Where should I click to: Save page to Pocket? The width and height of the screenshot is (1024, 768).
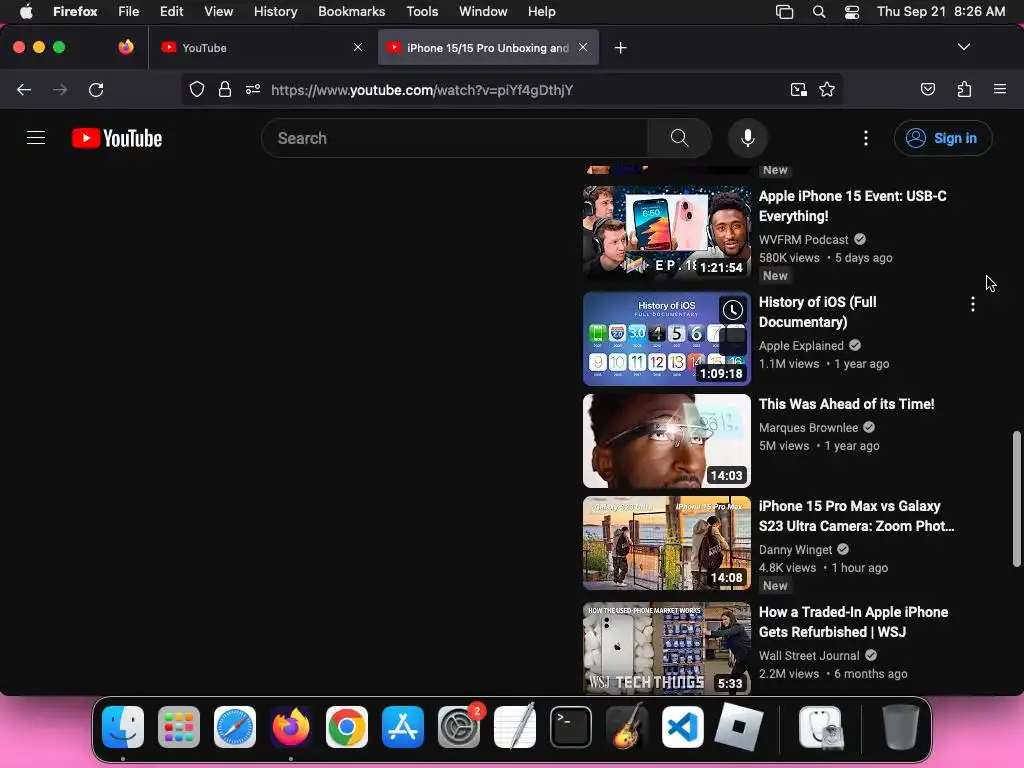click(x=928, y=89)
